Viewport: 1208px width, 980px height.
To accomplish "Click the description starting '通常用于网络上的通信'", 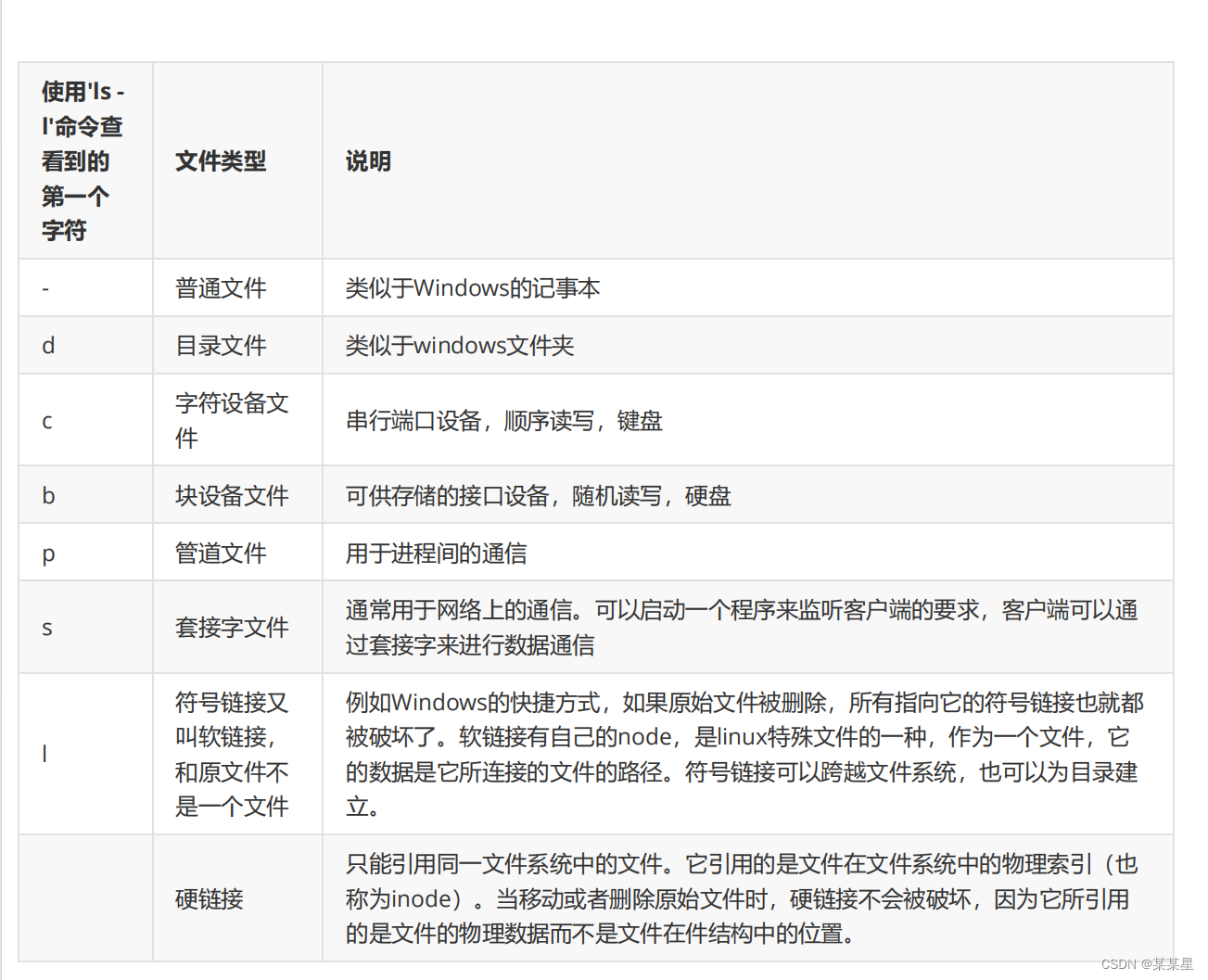I will click(742, 628).
